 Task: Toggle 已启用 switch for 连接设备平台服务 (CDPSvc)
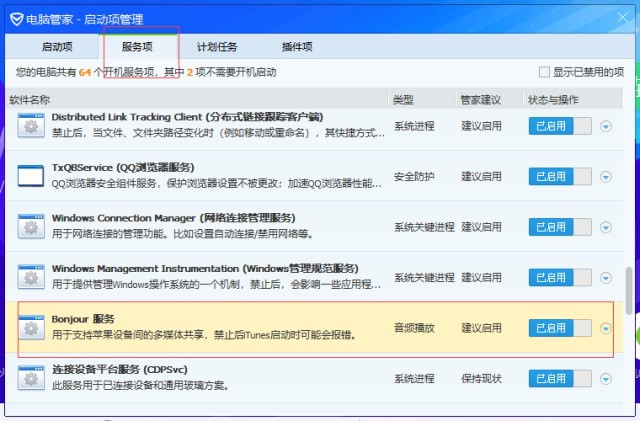tap(560, 379)
